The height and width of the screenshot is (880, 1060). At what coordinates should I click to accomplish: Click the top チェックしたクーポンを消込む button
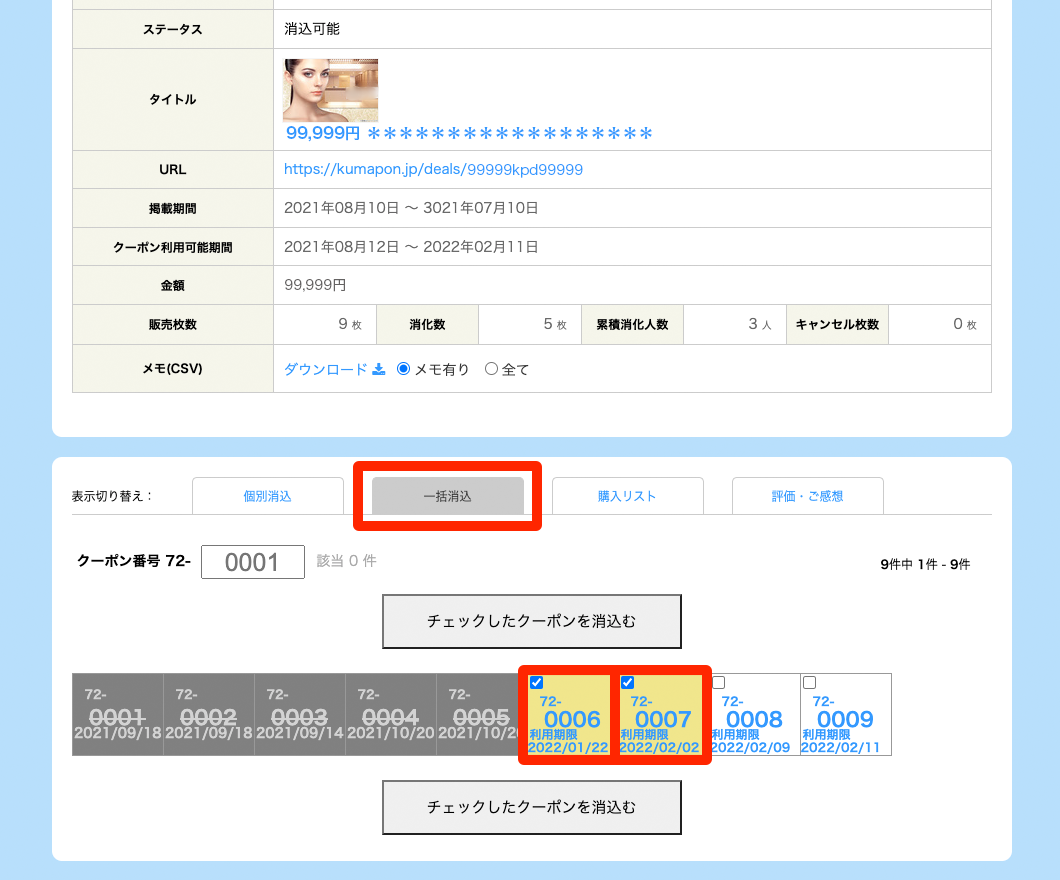(531, 621)
